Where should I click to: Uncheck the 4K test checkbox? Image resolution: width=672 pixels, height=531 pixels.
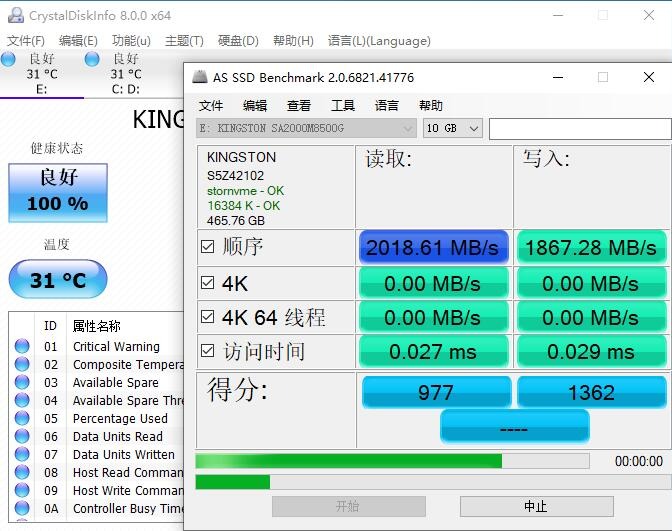[207, 282]
